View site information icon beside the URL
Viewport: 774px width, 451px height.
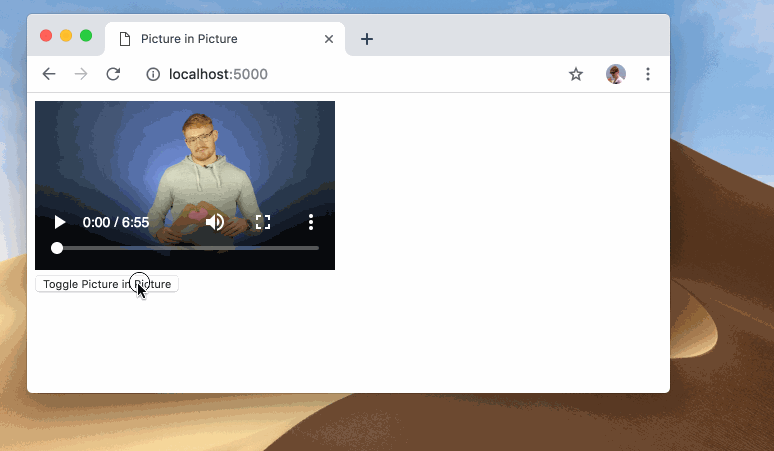[x=153, y=74]
